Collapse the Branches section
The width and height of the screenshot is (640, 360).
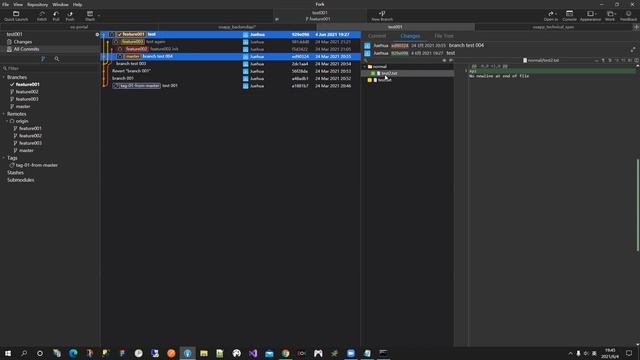tap(4, 77)
